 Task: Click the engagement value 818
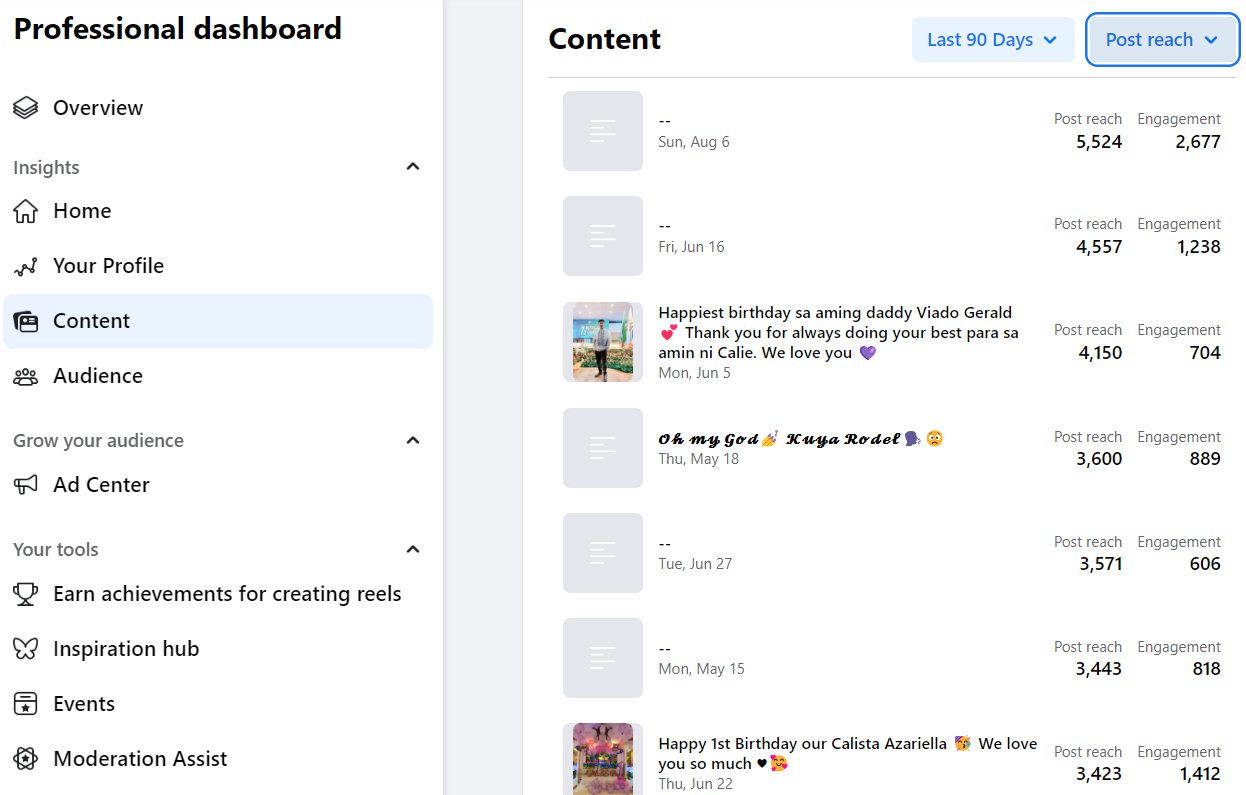(x=1207, y=669)
